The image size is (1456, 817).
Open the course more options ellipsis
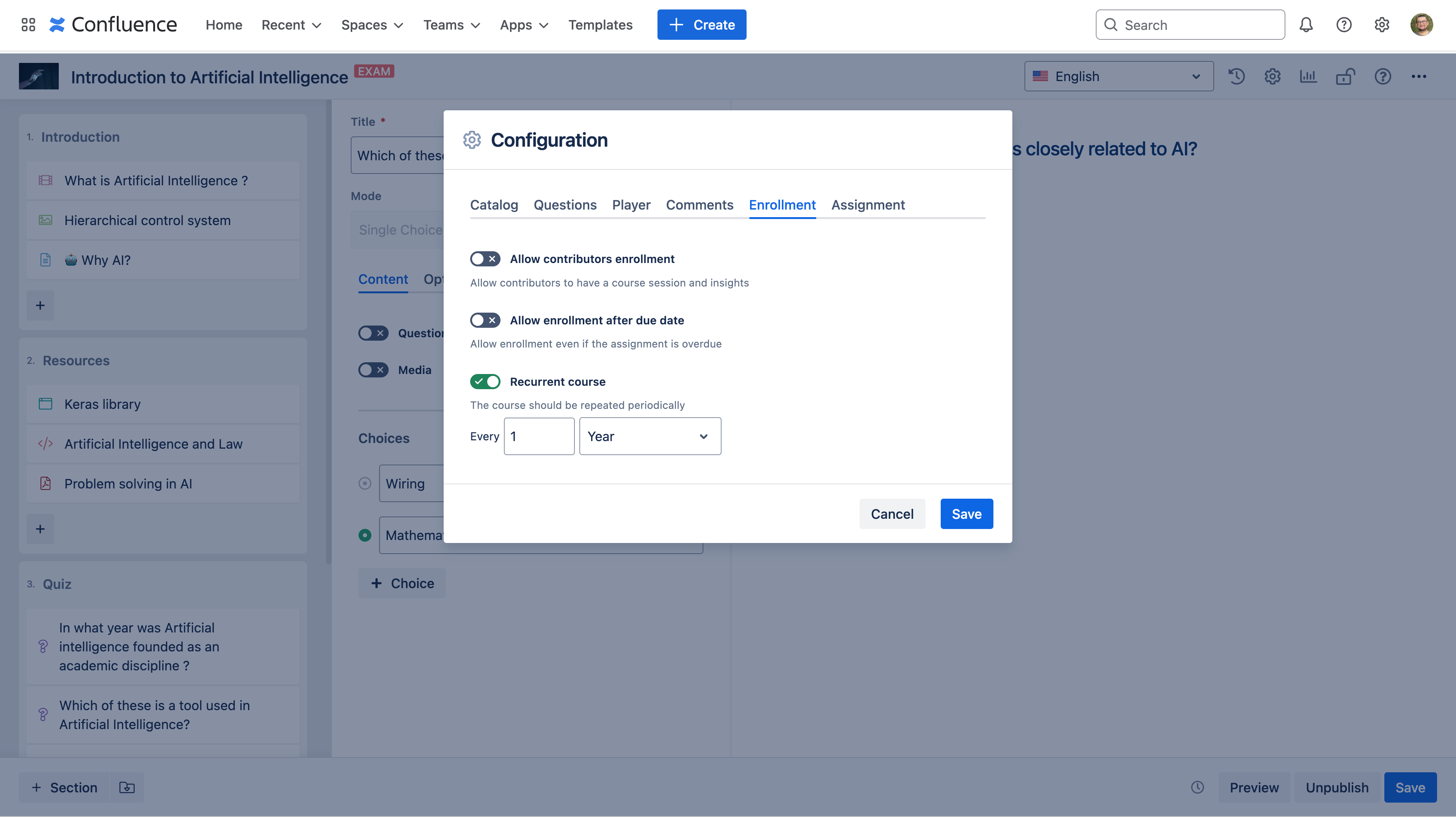pos(1419,76)
